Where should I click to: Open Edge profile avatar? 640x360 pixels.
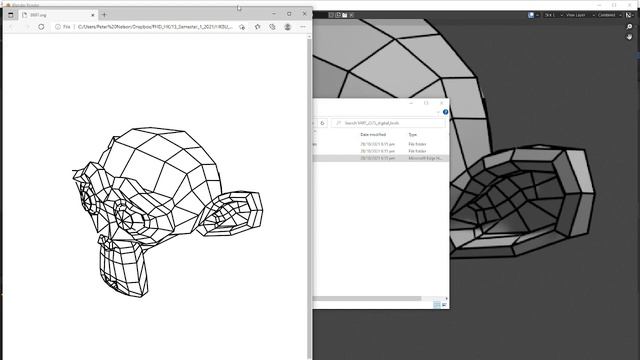click(287, 27)
